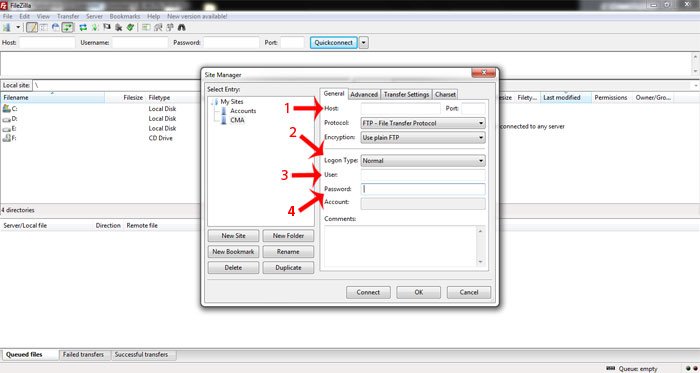This screenshot has height=373, width=700.
Task: Click the process queue toolbar icon
Action: pyautogui.click(x=95, y=28)
